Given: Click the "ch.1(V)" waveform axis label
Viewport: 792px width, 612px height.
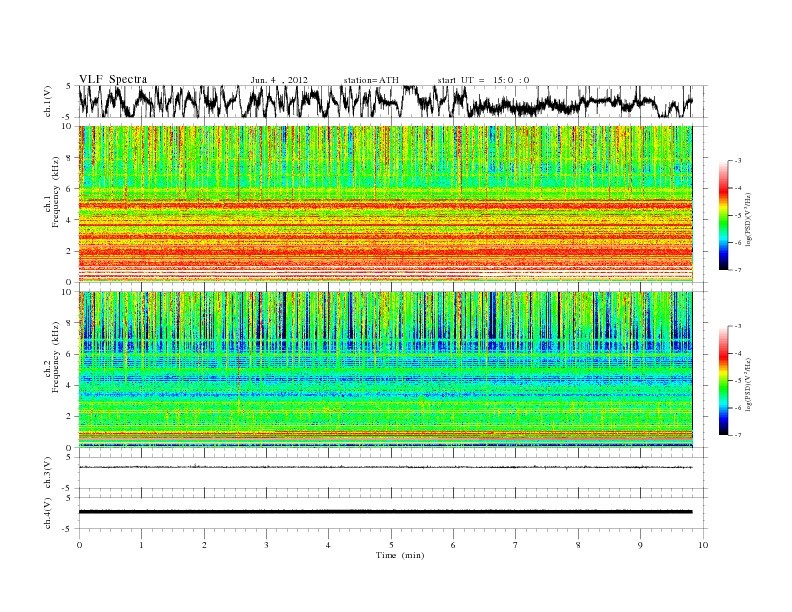Looking at the screenshot, I should 47,101.
